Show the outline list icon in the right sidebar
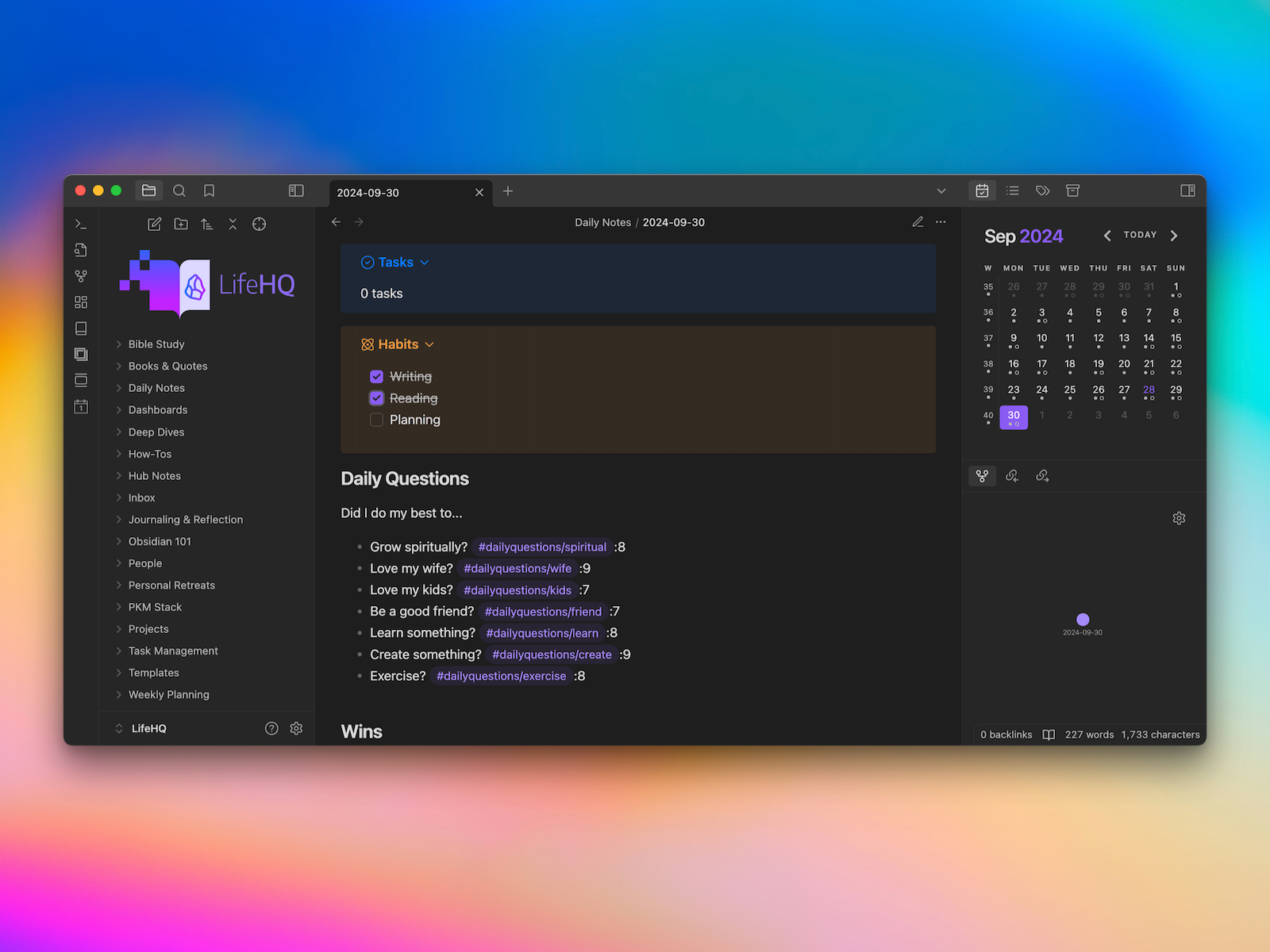Image resolution: width=1270 pixels, height=952 pixels. (x=1012, y=190)
